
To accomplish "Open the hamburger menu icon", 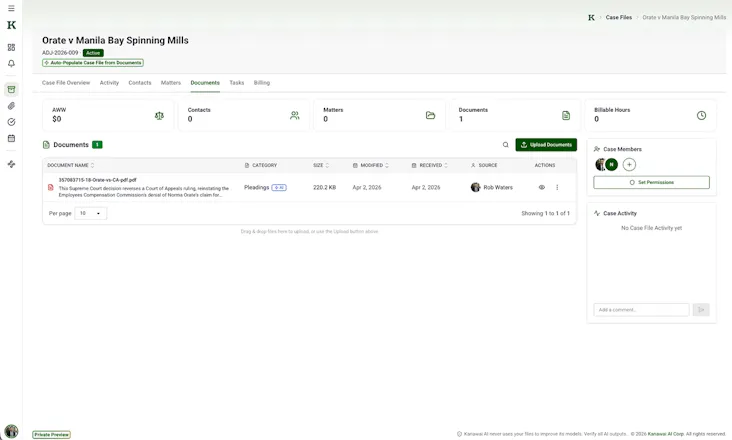I will point(11,8).
